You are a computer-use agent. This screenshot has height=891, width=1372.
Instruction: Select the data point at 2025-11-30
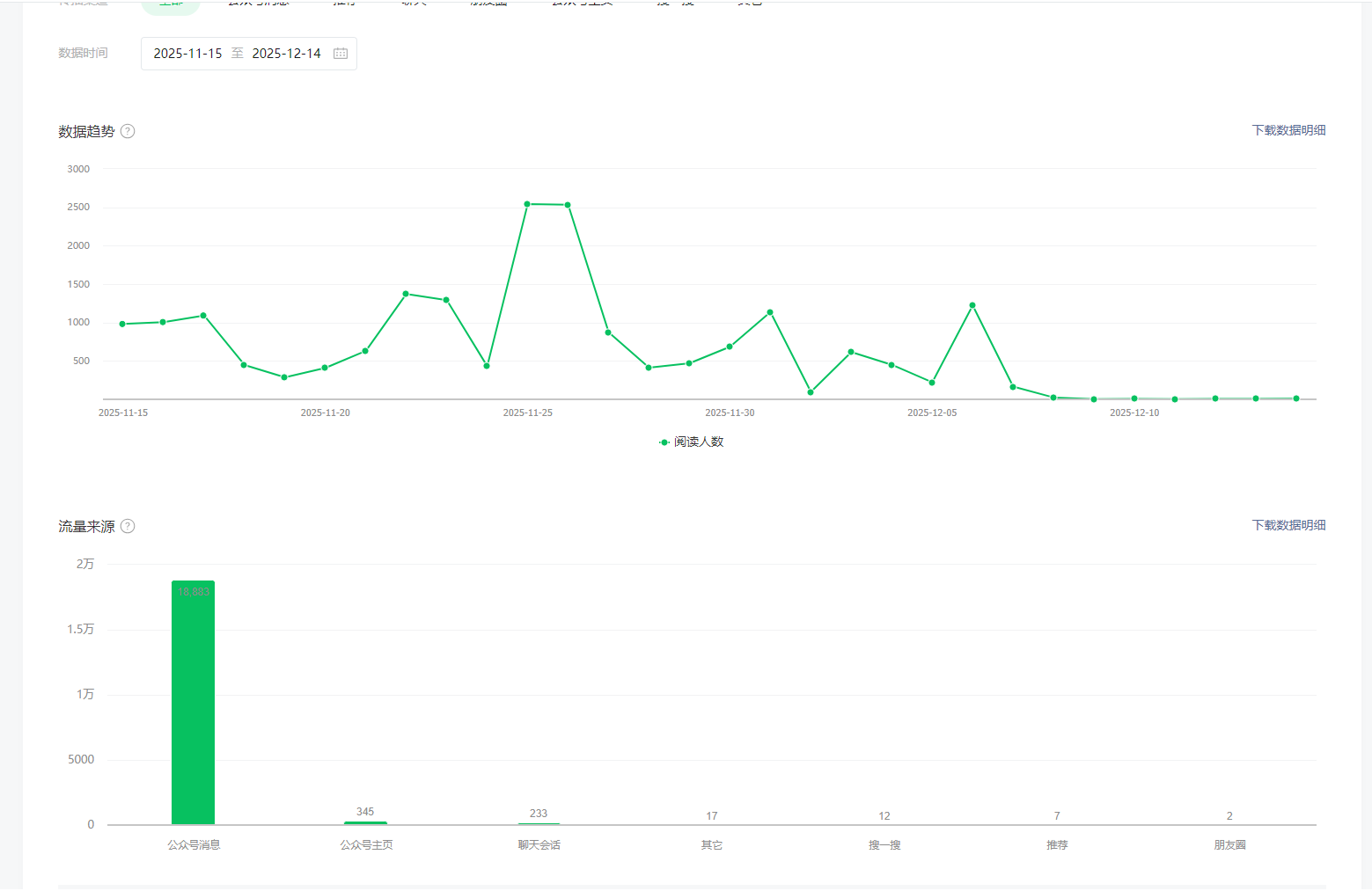tap(730, 347)
